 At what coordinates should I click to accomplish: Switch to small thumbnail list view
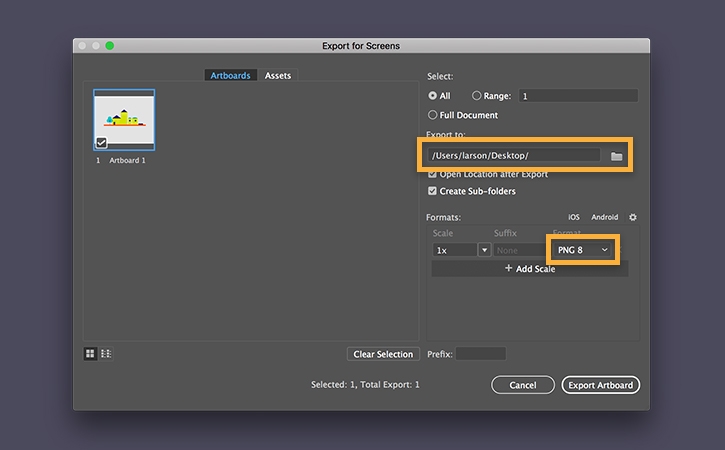[x=106, y=353]
